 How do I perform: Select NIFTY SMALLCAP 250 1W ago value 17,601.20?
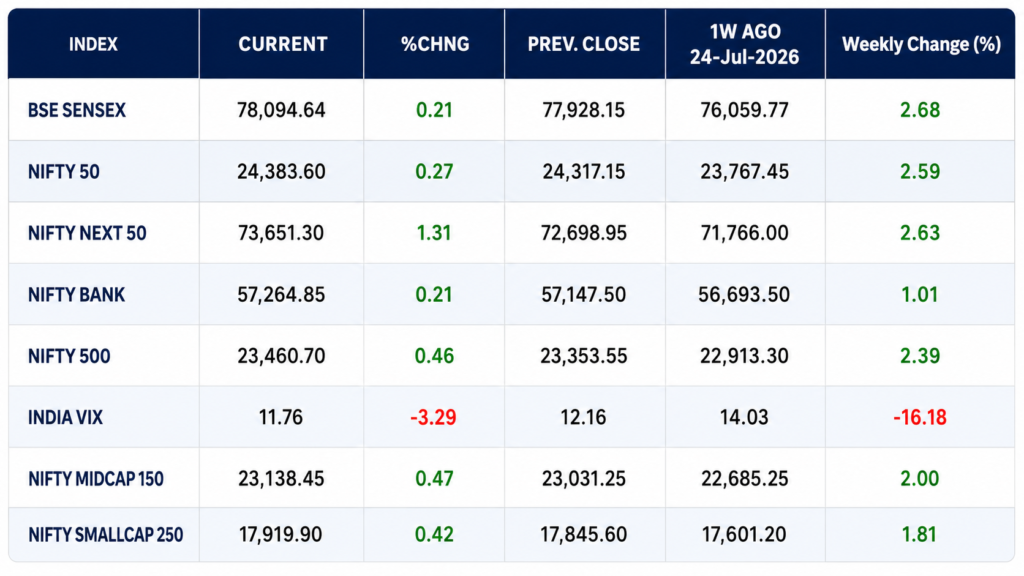pos(744,535)
